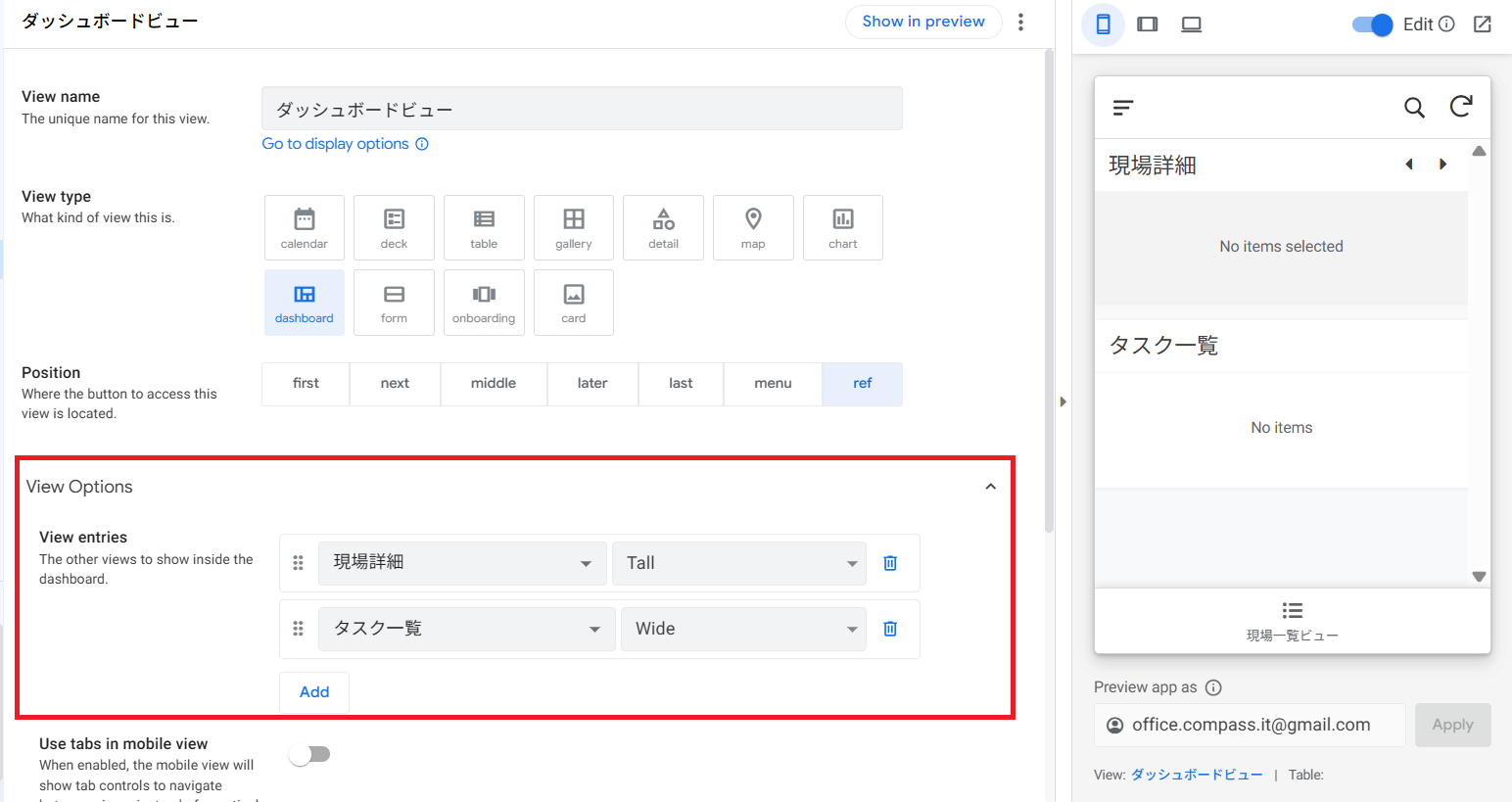1512x802 pixels.
Task: Click the Show in preview button
Action: pos(922,22)
